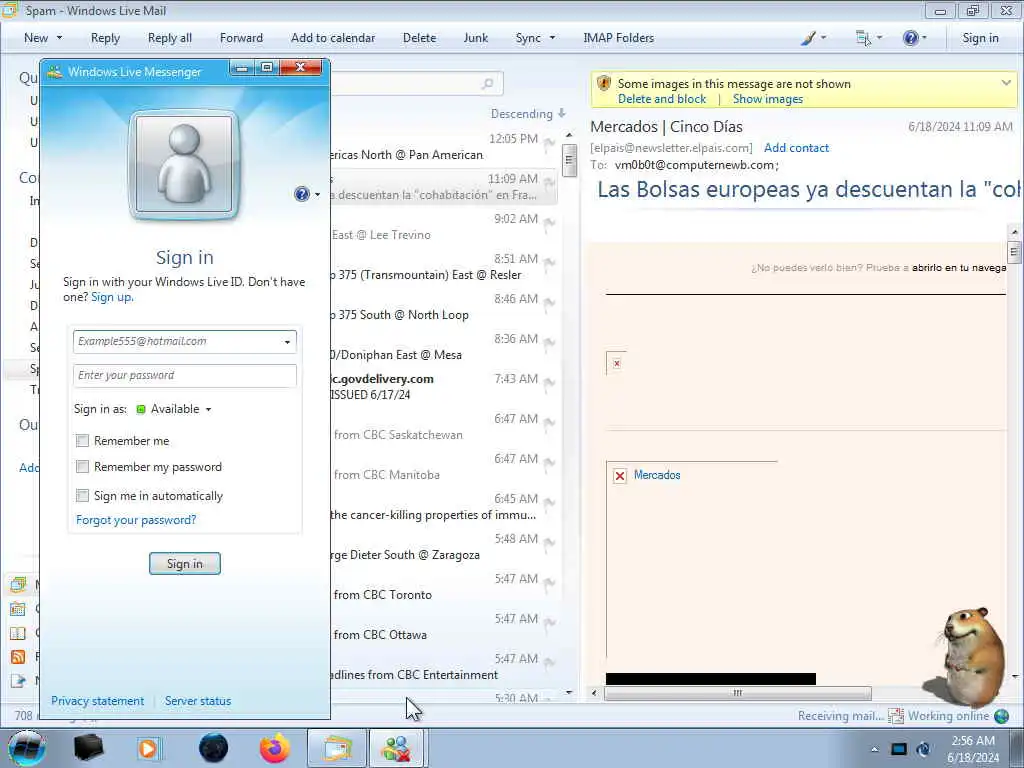Expand the info bar chevron
1024x768 pixels.
point(1006,83)
